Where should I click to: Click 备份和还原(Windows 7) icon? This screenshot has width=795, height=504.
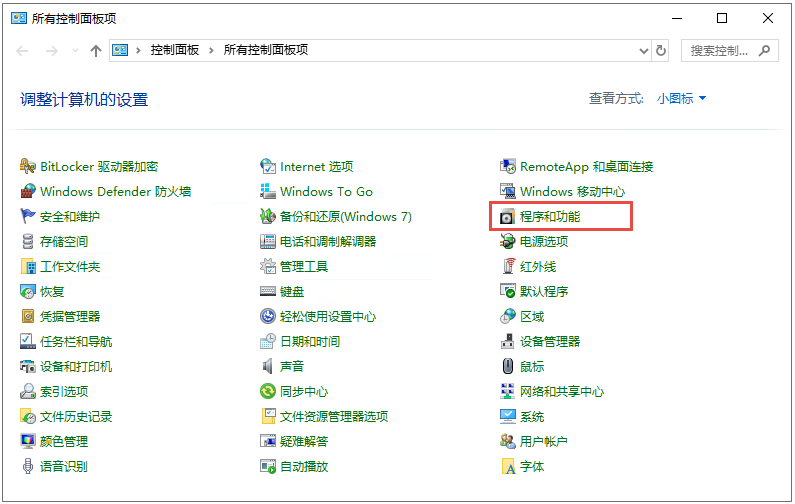(x=268, y=217)
